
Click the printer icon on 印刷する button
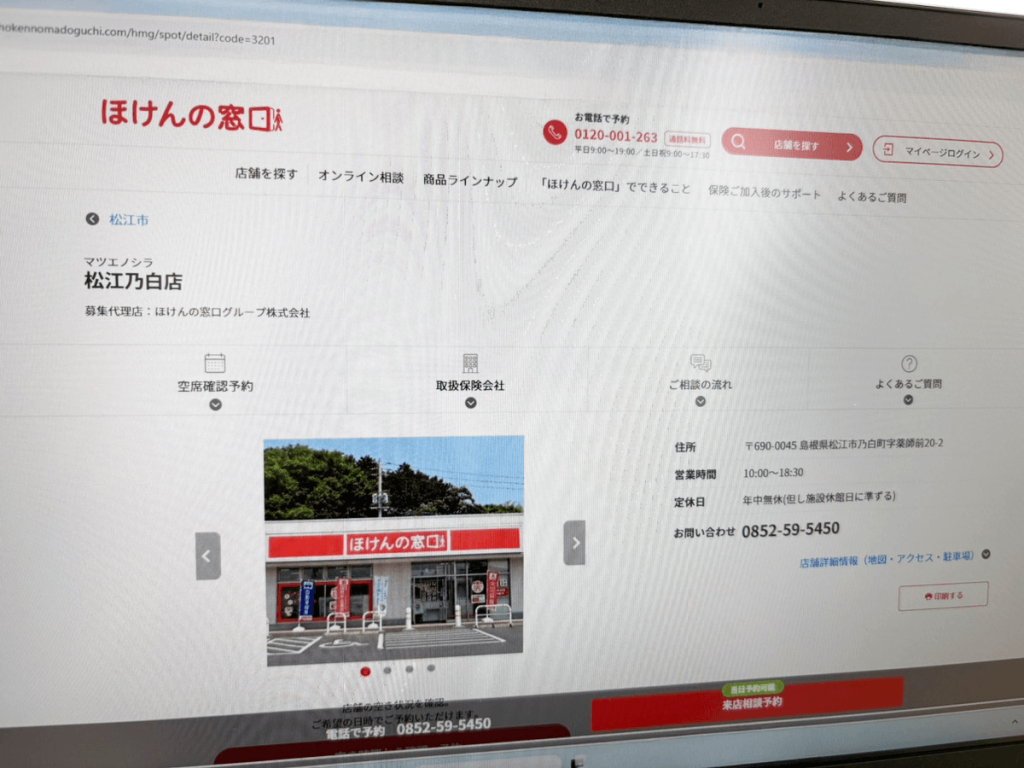coord(927,595)
